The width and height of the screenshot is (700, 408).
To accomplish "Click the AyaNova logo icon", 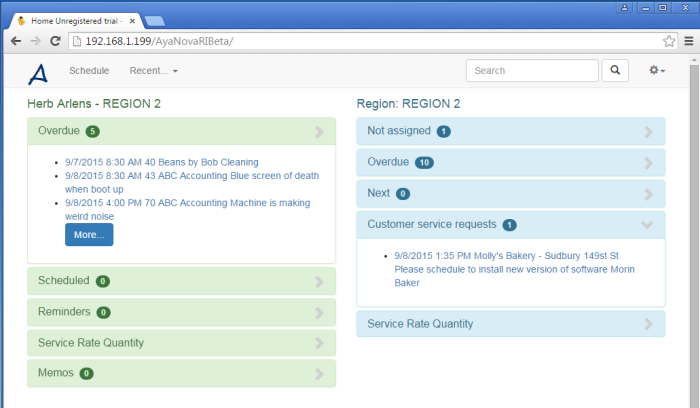I will [38, 74].
